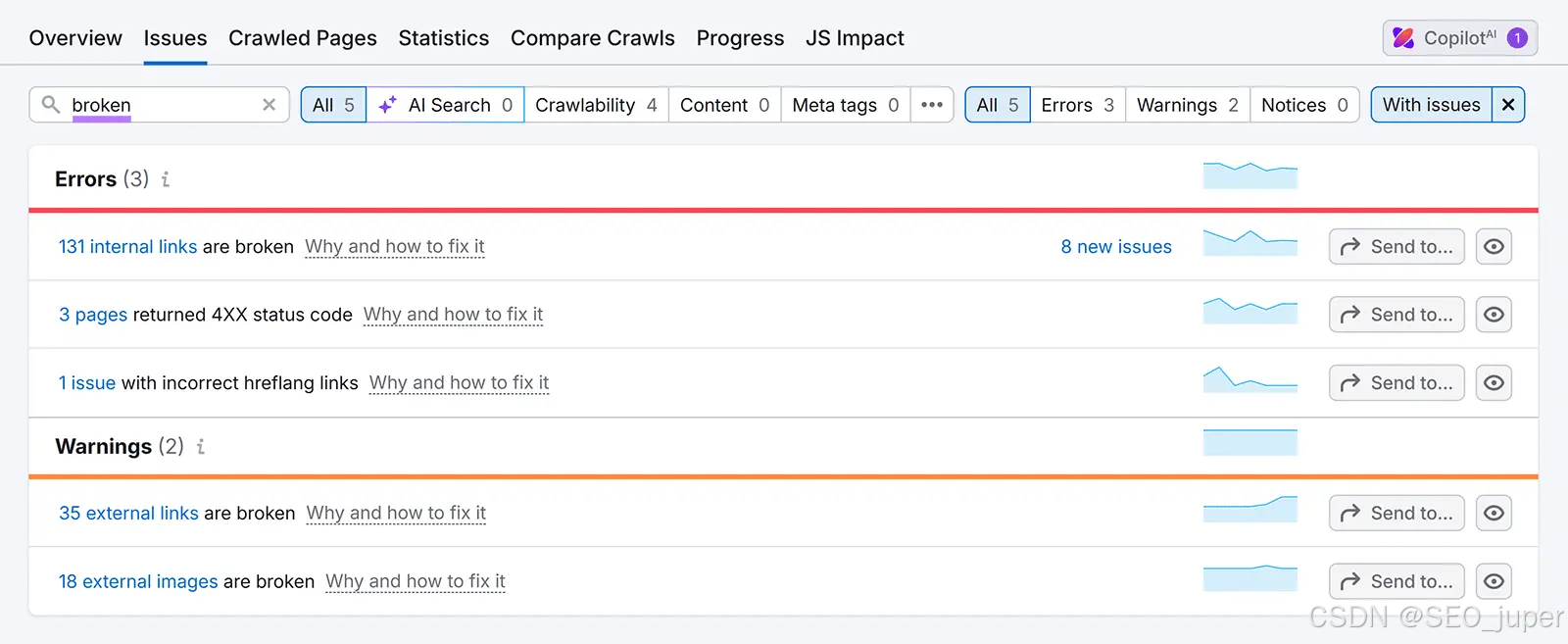Expand more category filters (three dots)

pos(932,105)
